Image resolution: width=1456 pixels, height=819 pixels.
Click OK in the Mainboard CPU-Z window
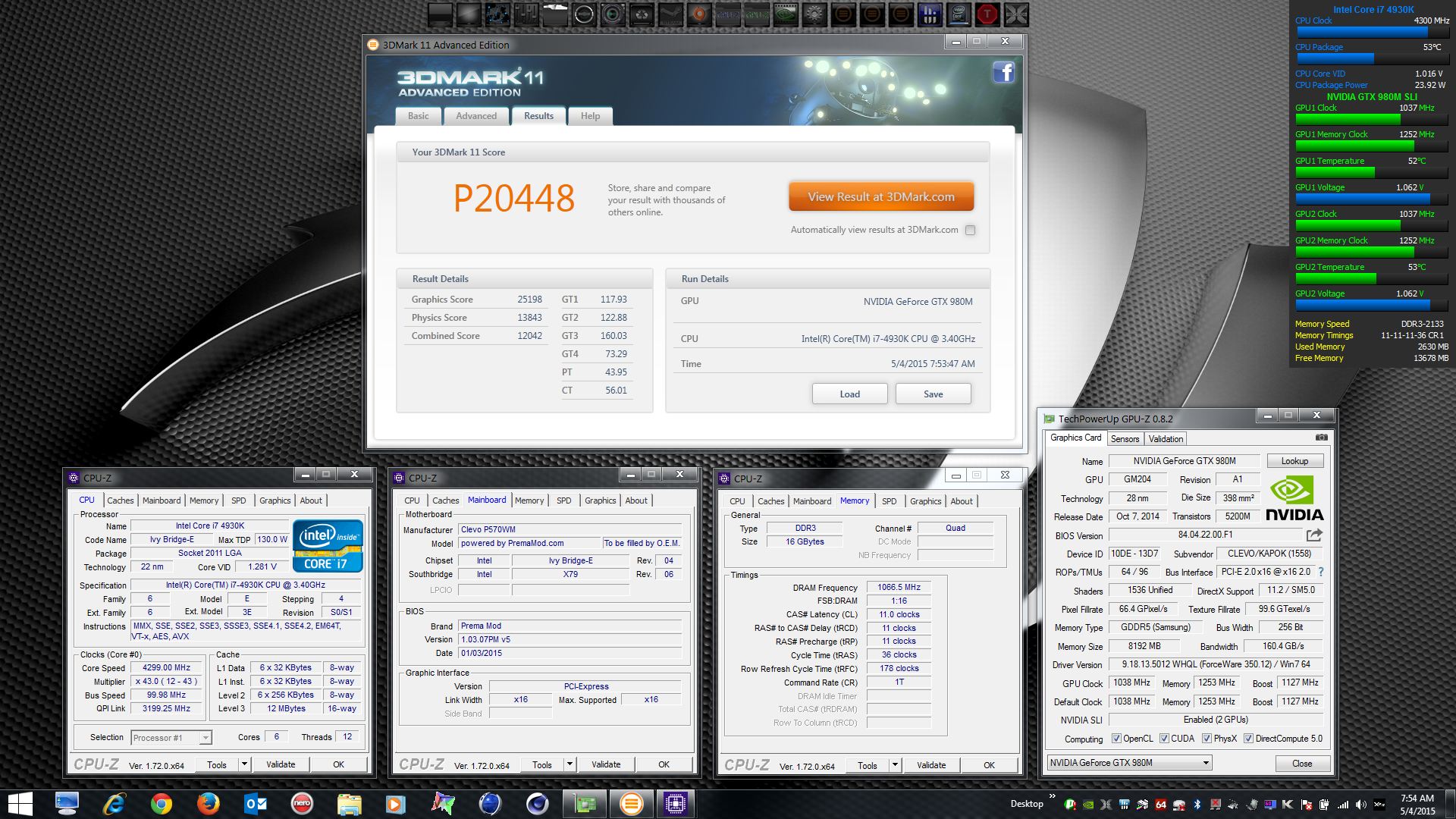pos(664,764)
